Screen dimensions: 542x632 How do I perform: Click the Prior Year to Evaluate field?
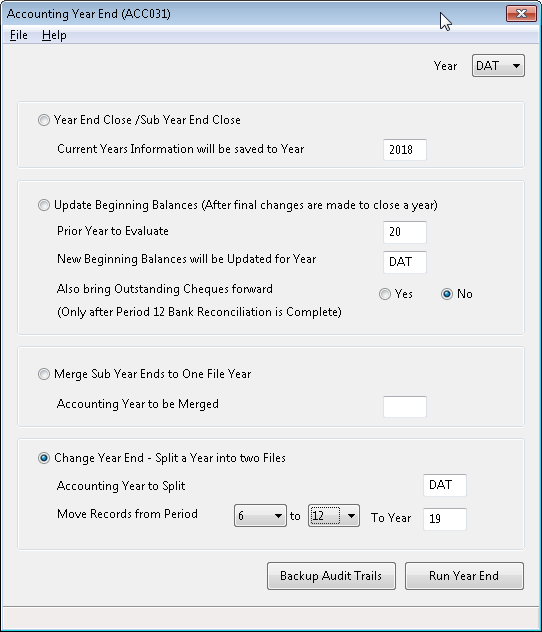click(x=405, y=232)
